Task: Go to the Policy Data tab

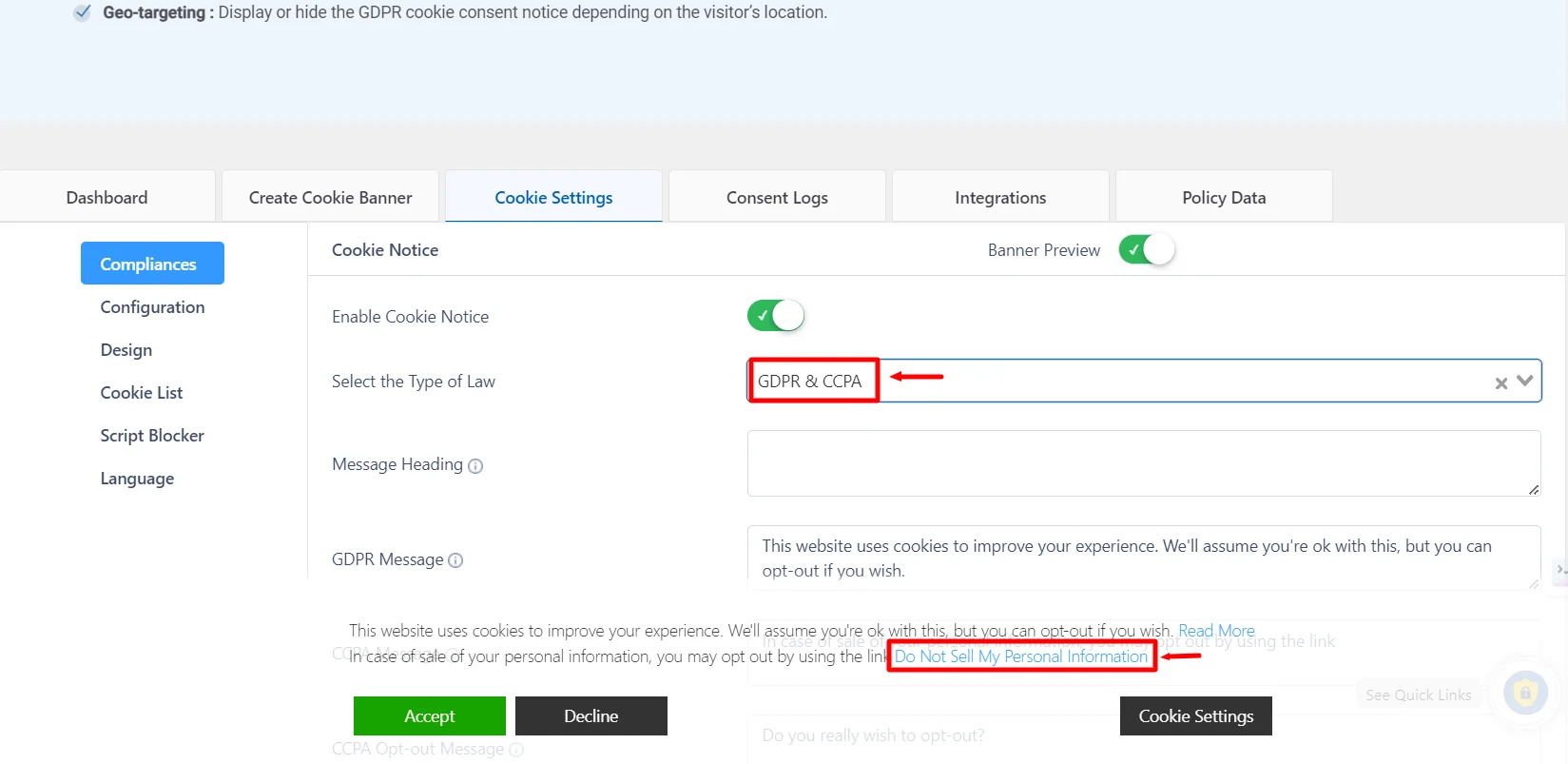Action: click(x=1223, y=198)
